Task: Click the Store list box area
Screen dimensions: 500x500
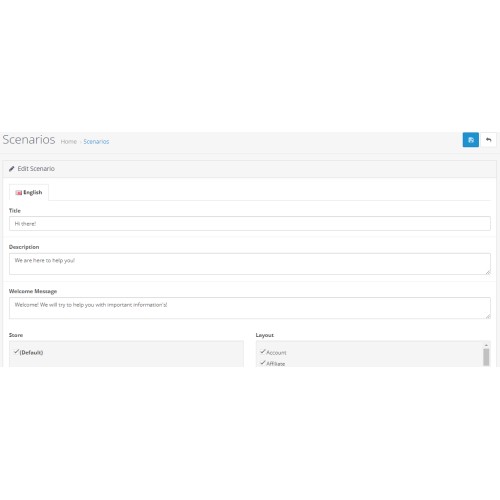Action: [126, 354]
